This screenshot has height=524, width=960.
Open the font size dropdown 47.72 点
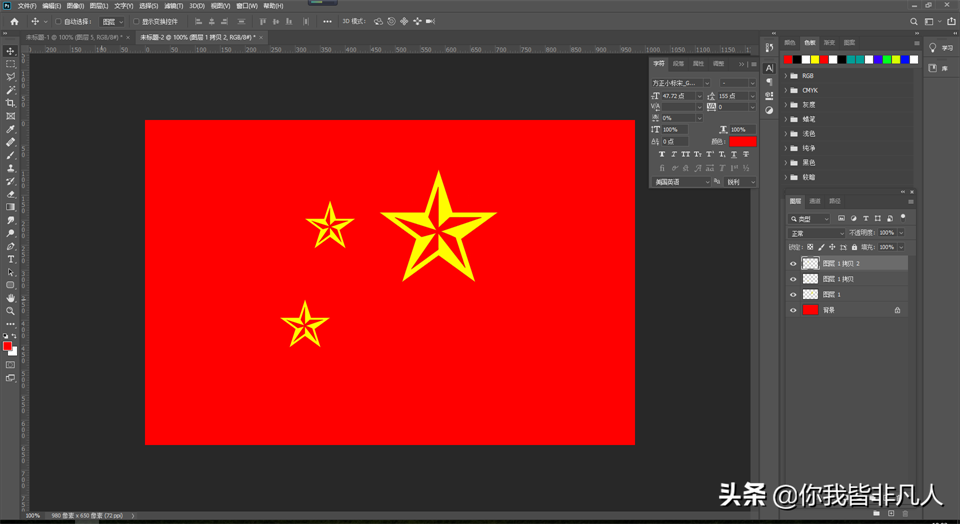pos(699,96)
